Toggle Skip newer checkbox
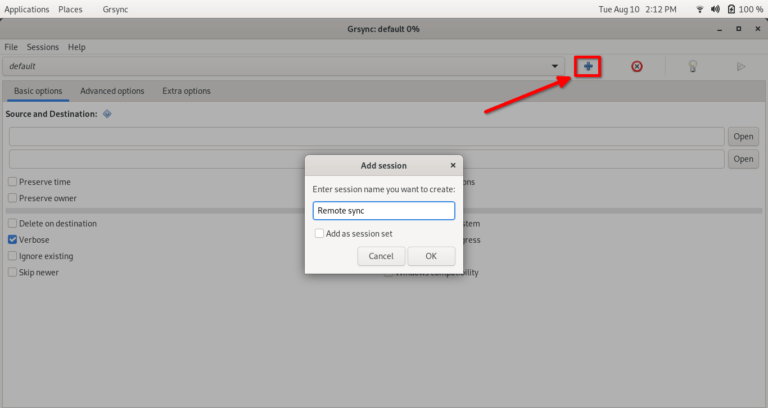 pyautogui.click(x=12, y=272)
